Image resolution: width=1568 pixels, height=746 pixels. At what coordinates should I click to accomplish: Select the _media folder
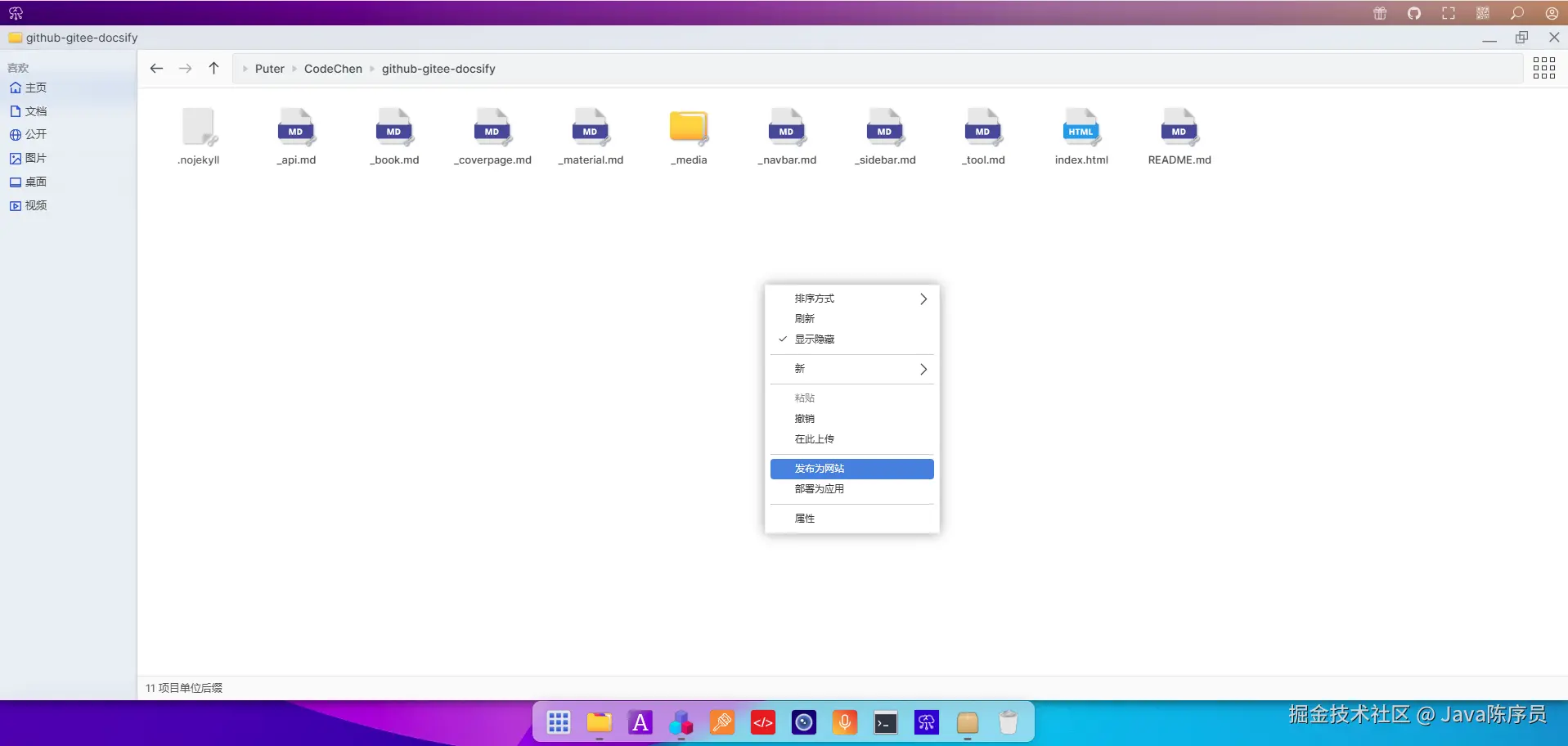[689, 137]
